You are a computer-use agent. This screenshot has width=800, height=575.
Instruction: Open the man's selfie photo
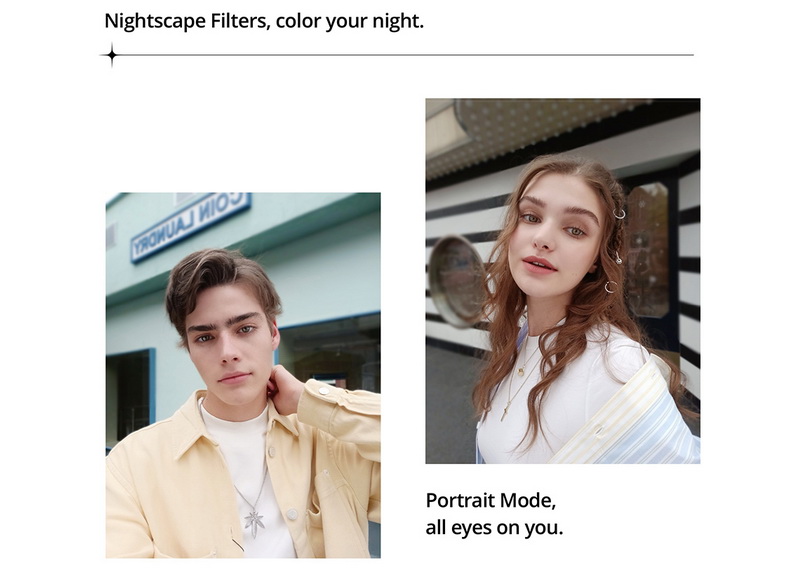243,375
